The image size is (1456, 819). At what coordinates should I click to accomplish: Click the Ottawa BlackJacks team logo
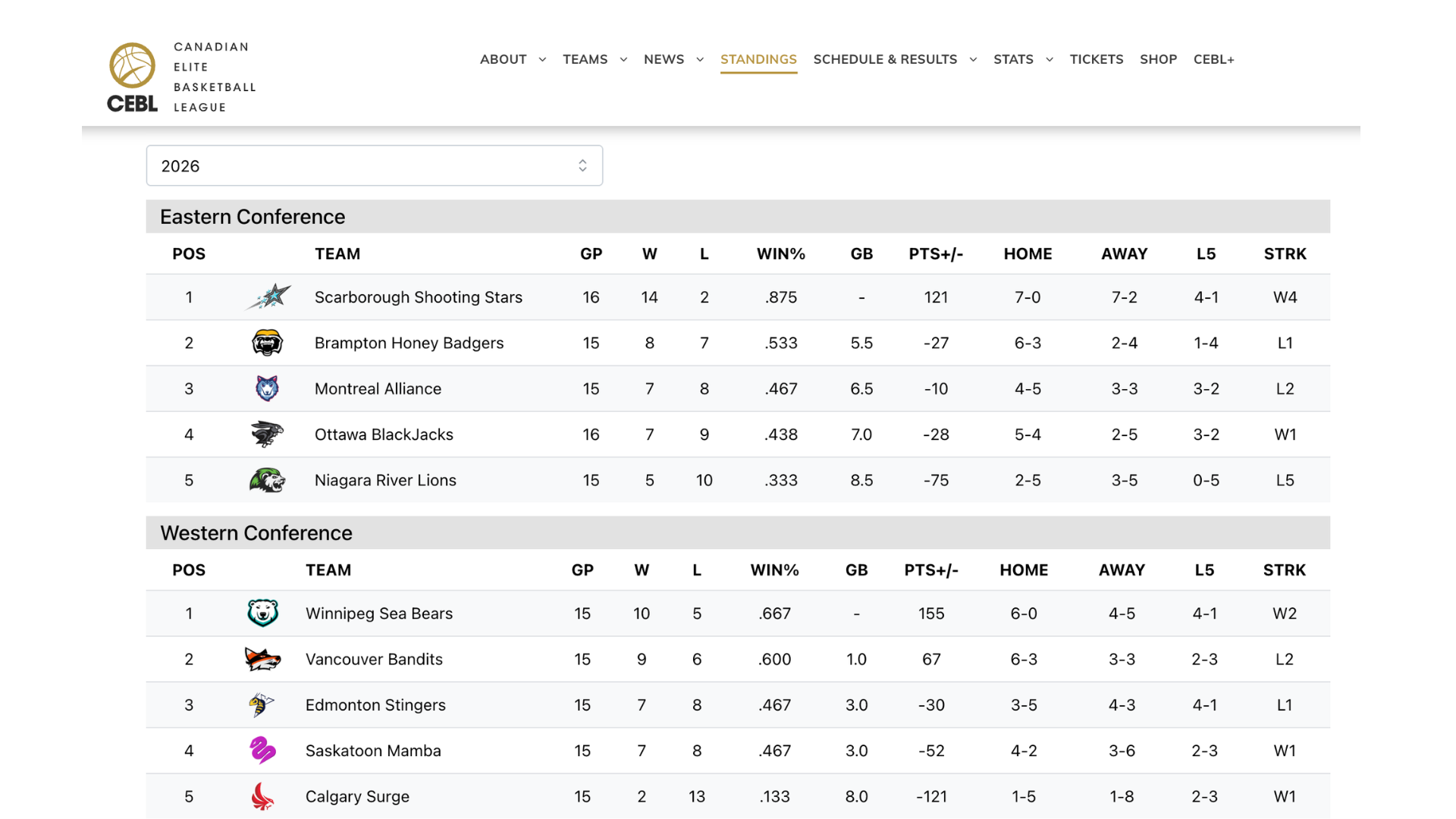pos(267,435)
